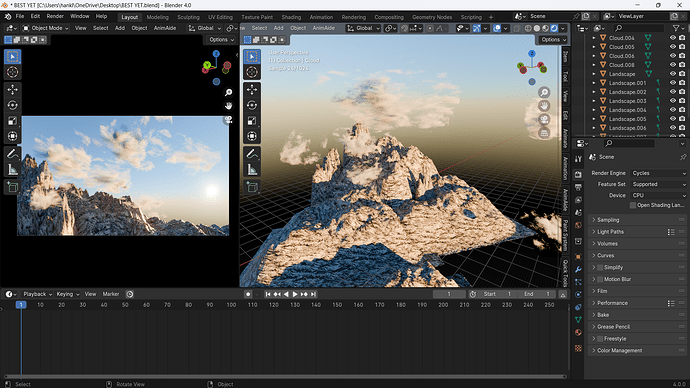The image size is (690, 388).
Task: Select the Annotate tool in left viewport
Action: coord(12,154)
